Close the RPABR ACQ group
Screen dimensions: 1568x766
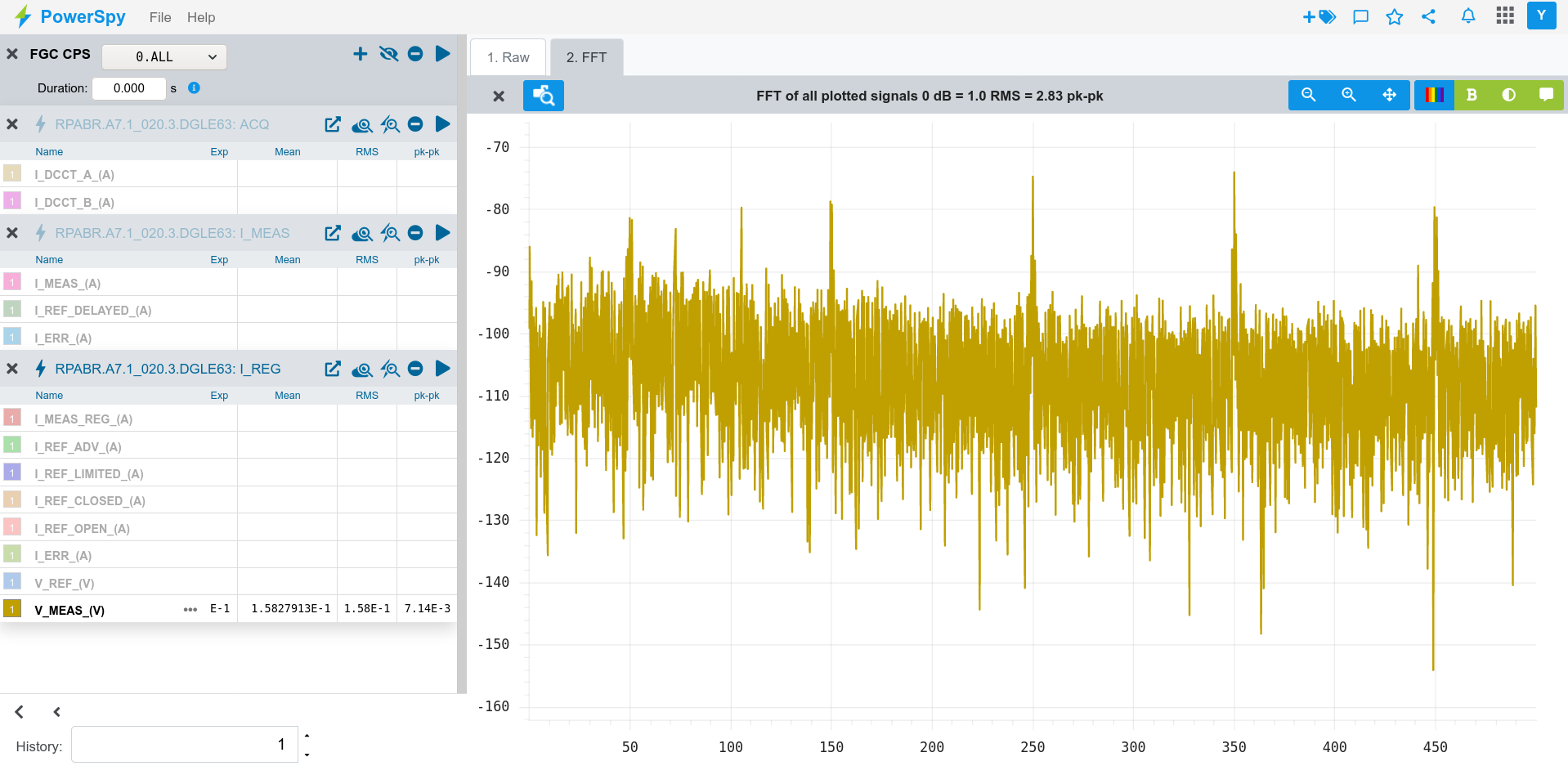pos(12,124)
